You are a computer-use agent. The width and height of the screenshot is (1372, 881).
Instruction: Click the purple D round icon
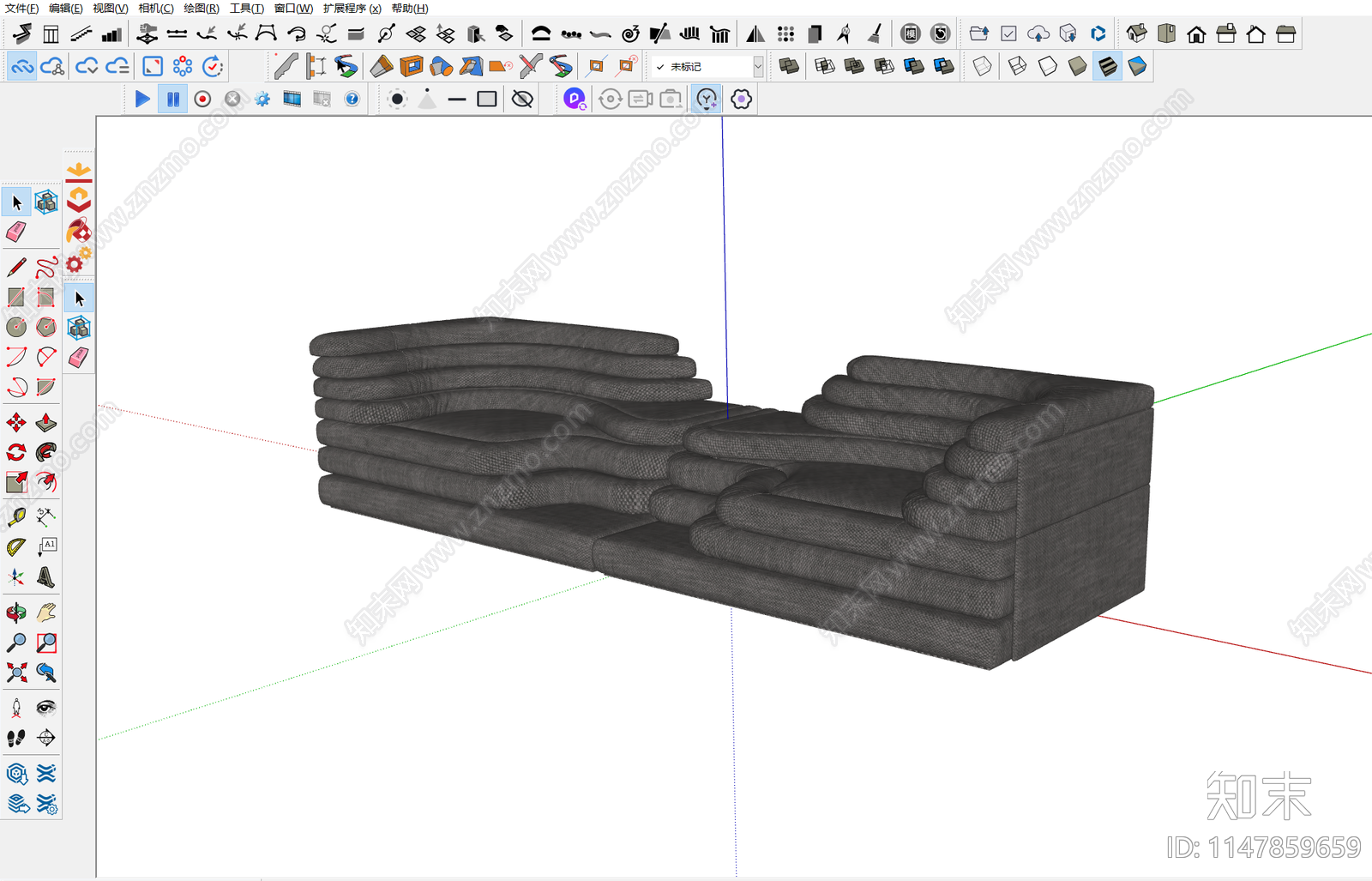click(575, 100)
